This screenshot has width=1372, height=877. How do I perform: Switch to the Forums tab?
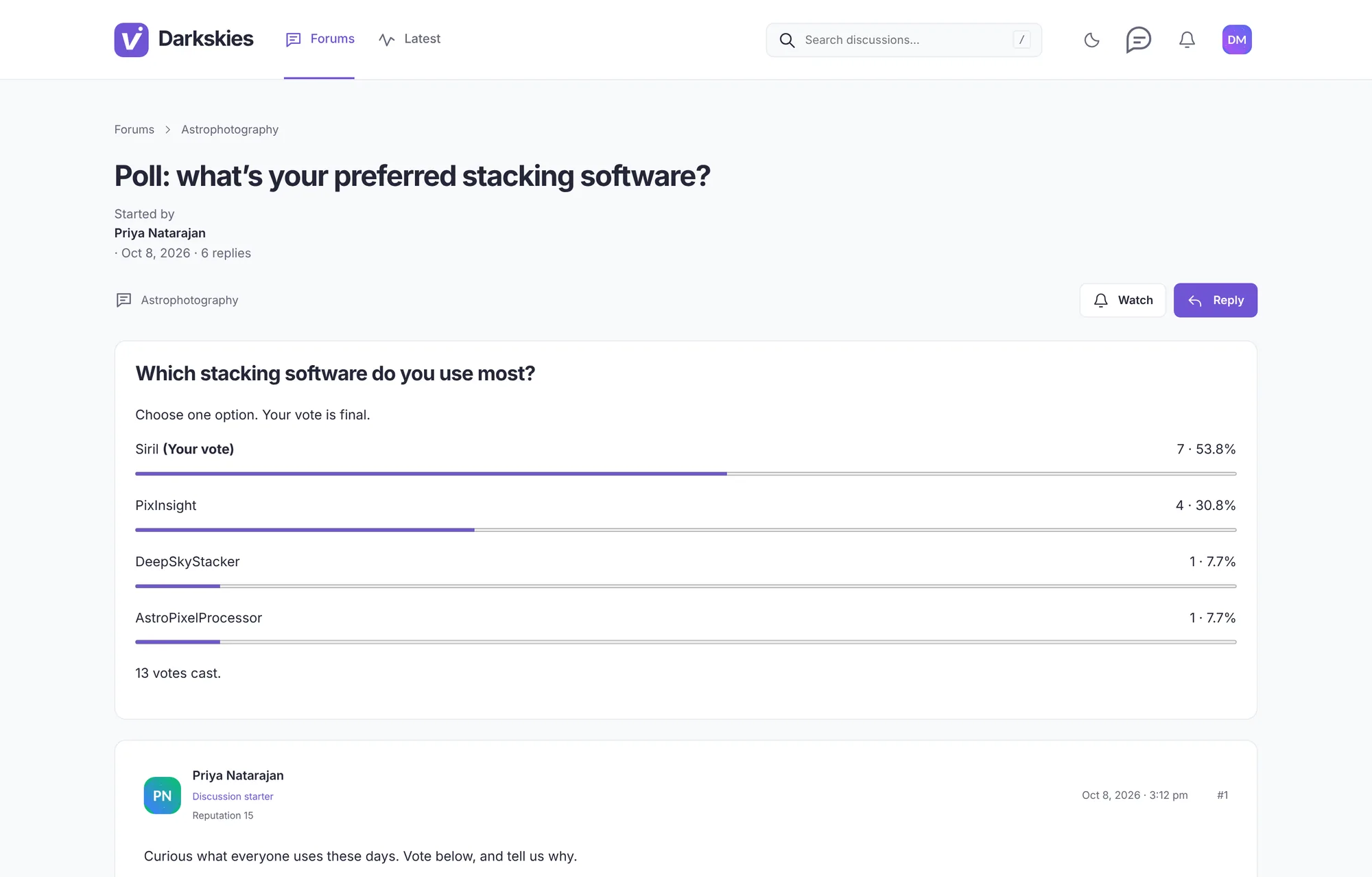(x=320, y=39)
